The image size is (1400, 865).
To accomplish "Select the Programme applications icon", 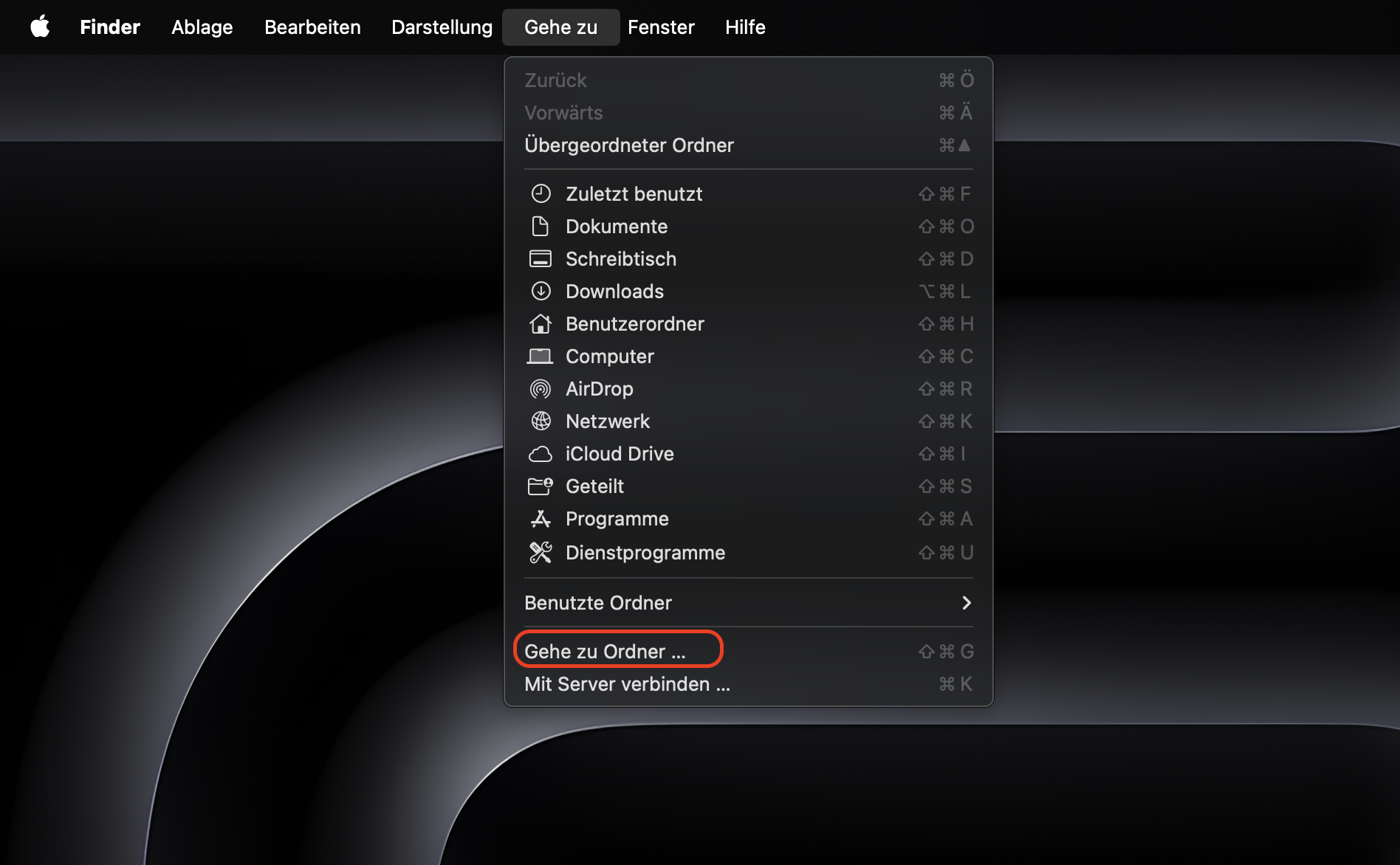I will (x=541, y=518).
